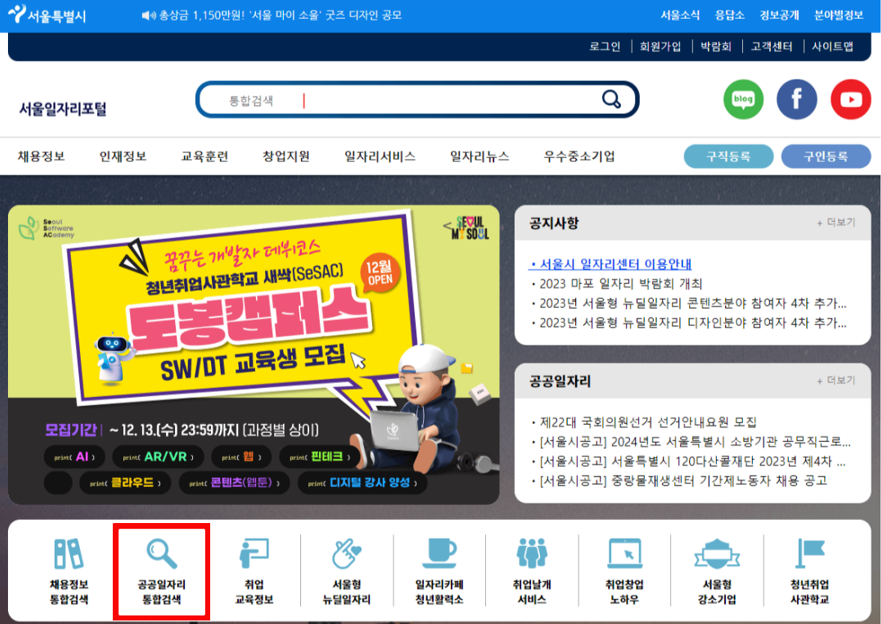Click the search magnifier icon in the 통합검색 bar
881x624 pixels.
coord(611,99)
